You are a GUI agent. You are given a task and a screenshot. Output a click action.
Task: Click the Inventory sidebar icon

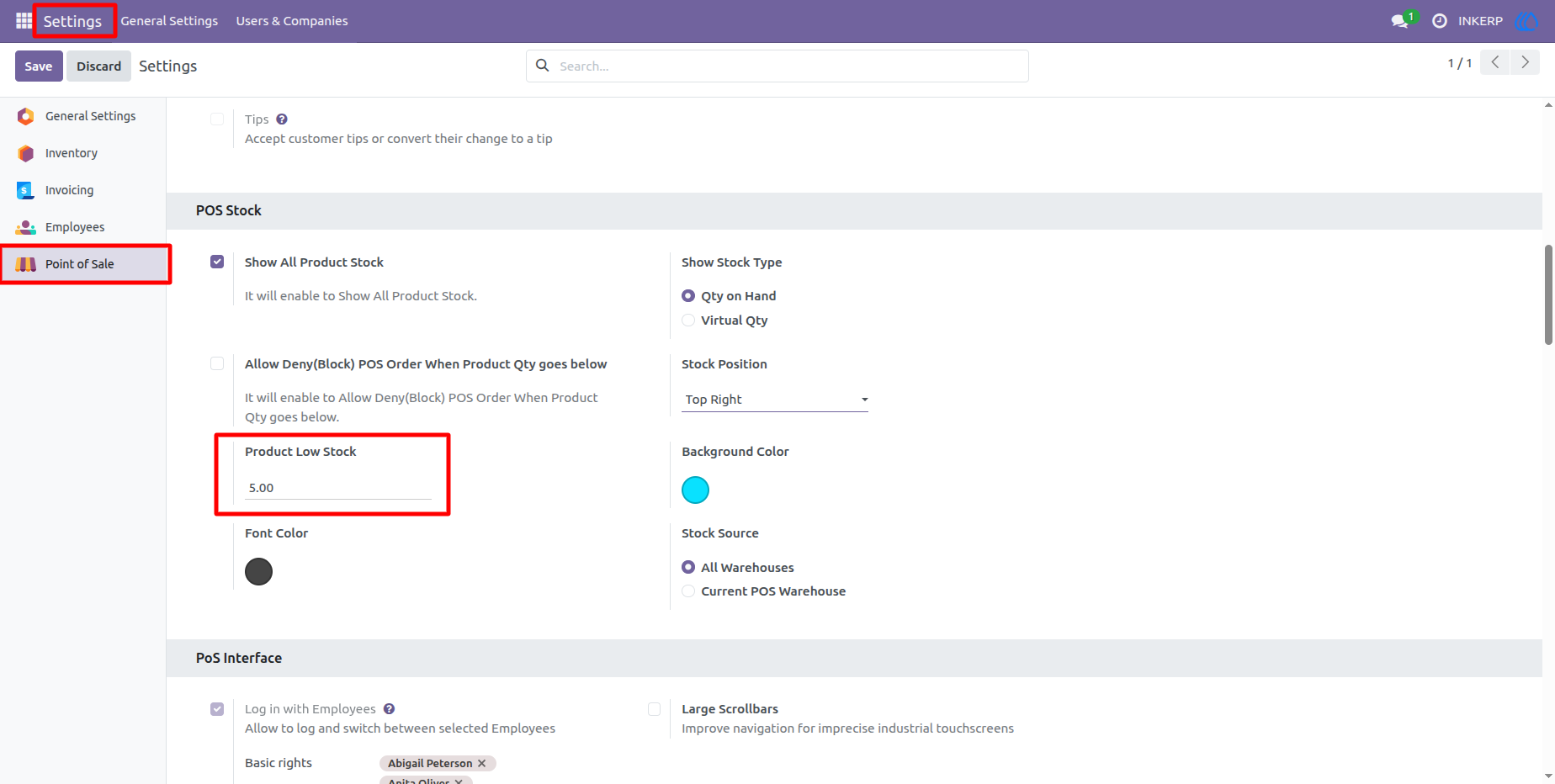[26, 153]
